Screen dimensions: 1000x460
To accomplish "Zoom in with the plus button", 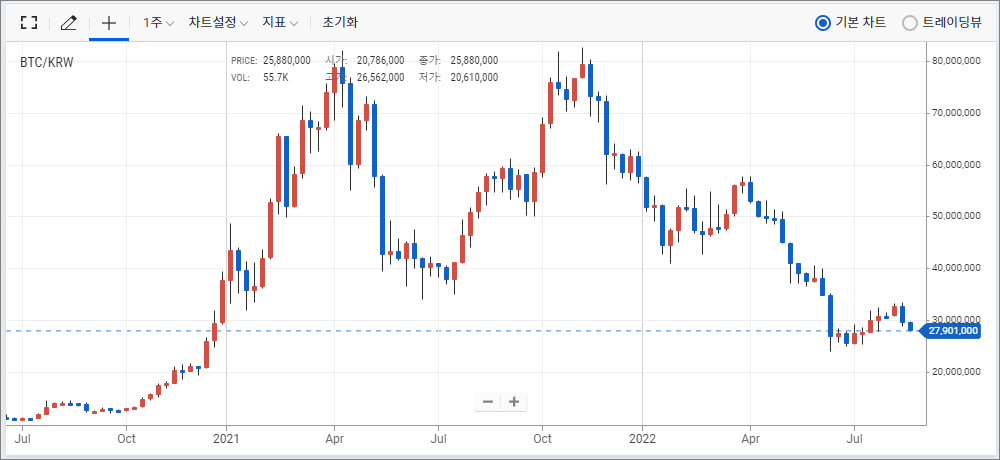I will 514,402.
